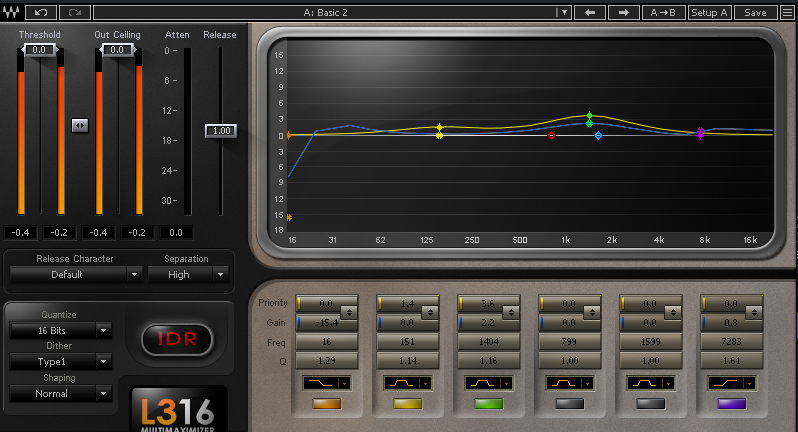
Task: Select the Freq field showing 7283
Action: tap(731, 342)
